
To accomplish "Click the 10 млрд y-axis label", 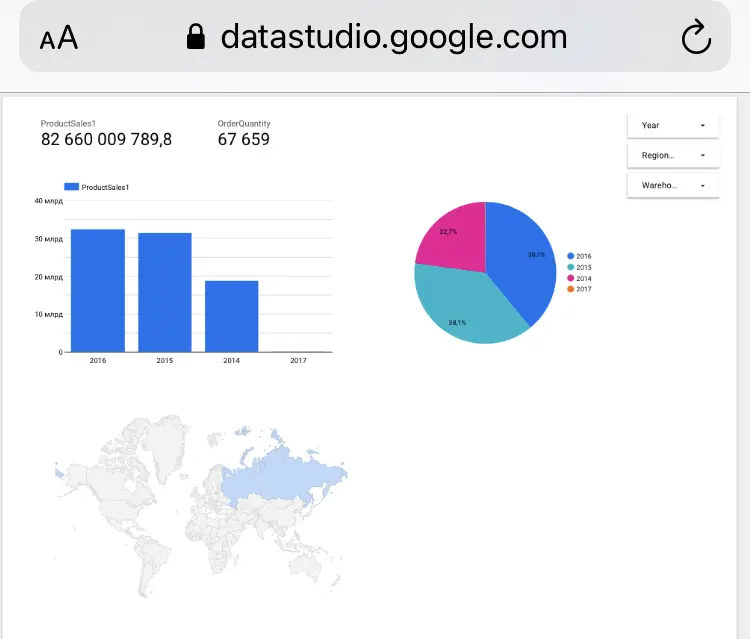I will [48, 314].
